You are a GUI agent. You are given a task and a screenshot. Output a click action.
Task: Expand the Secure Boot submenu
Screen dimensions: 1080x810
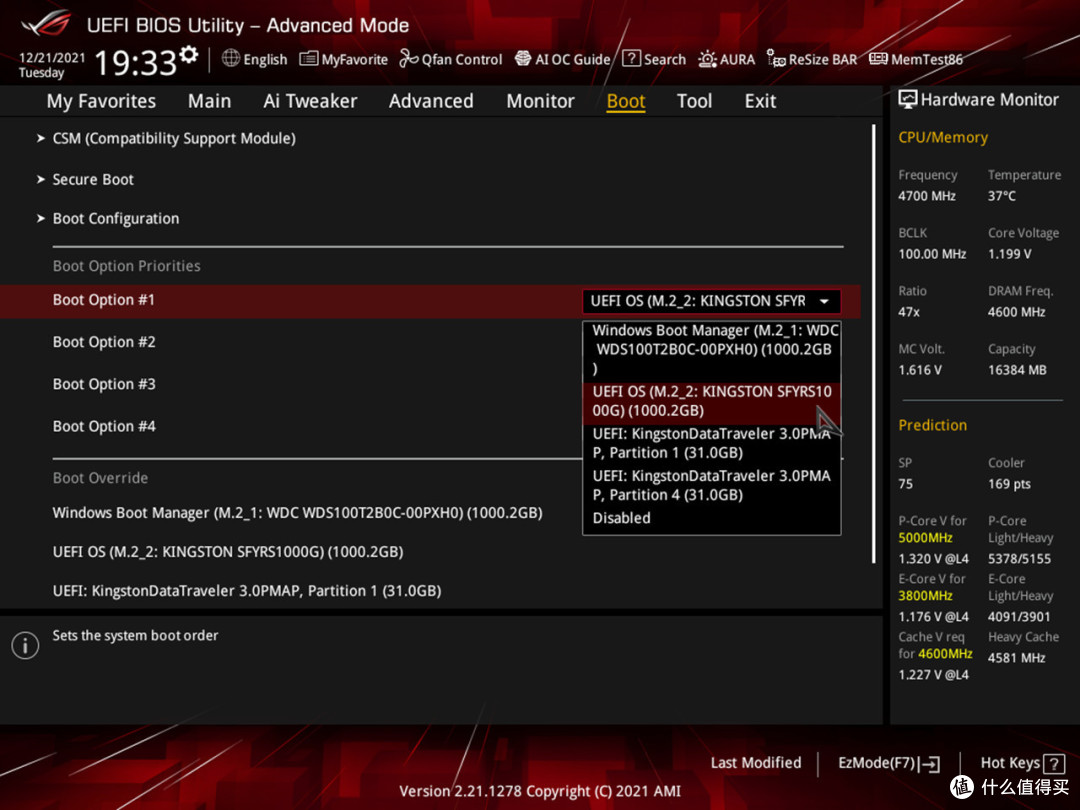pyautogui.click(x=93, y=179)
